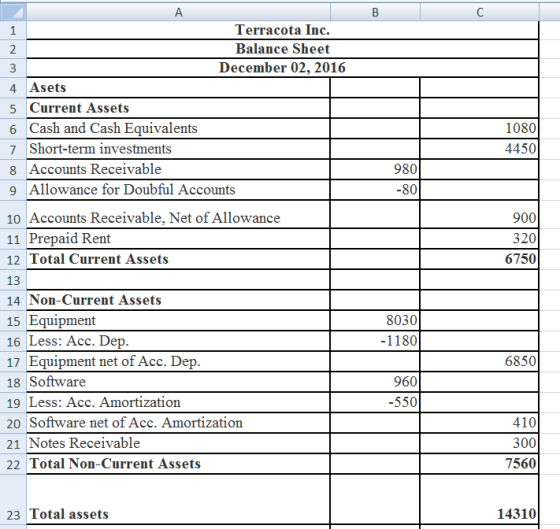
Task: Click the value 980 cell
Action: pos(375,169)
